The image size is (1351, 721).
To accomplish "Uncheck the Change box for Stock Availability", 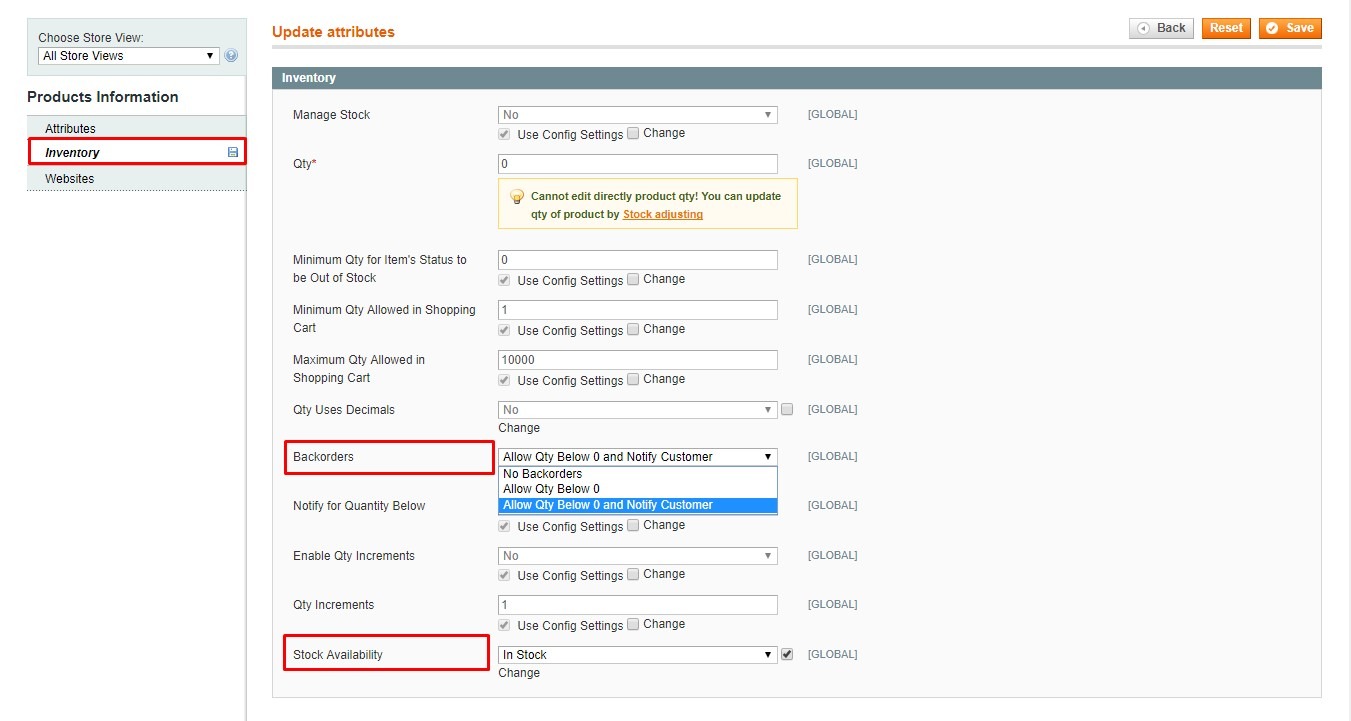I will point(787,654).
